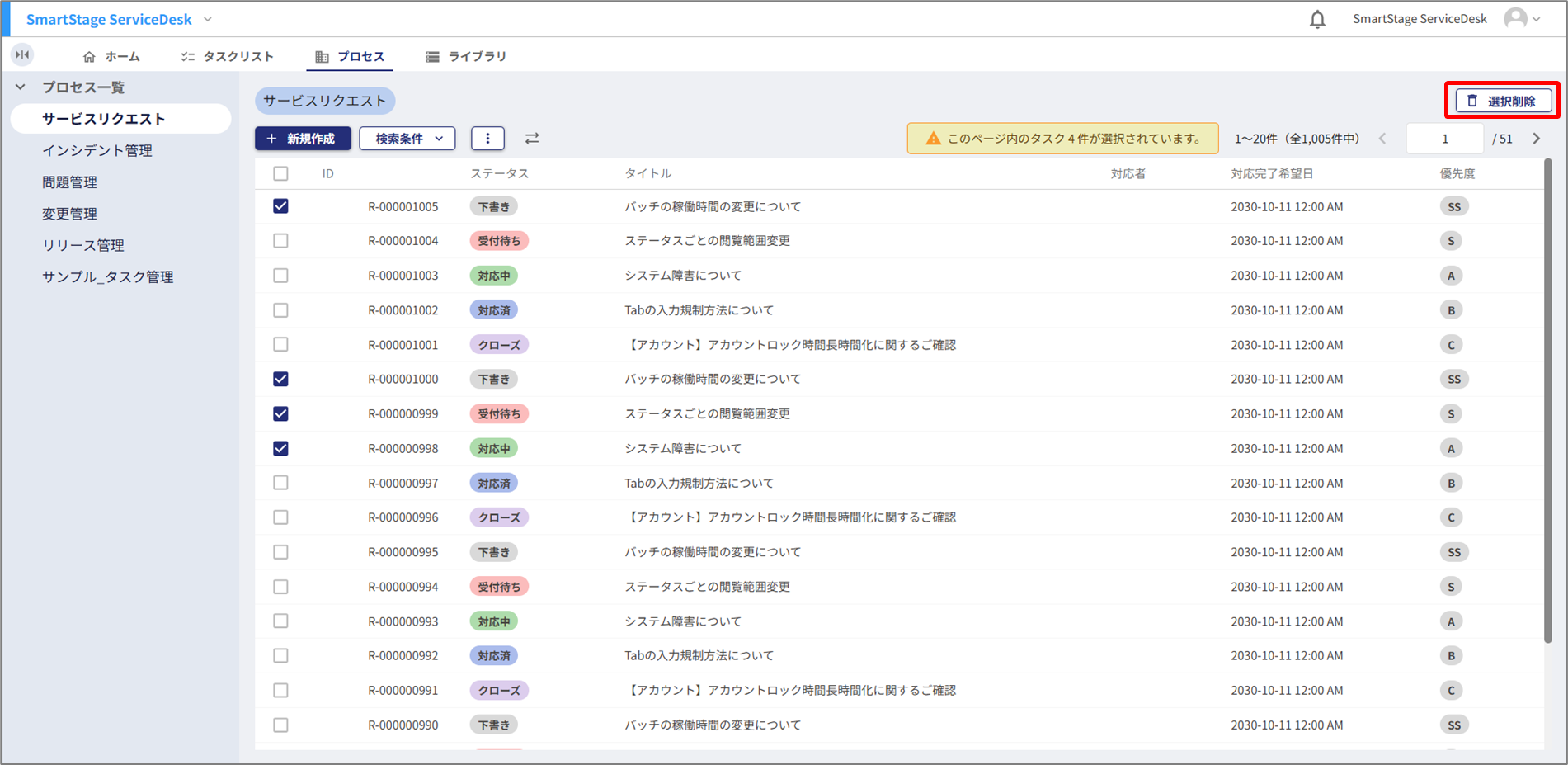Open the user avatar account menu
Viewport: 1568px width, 765px height.
1520,19
